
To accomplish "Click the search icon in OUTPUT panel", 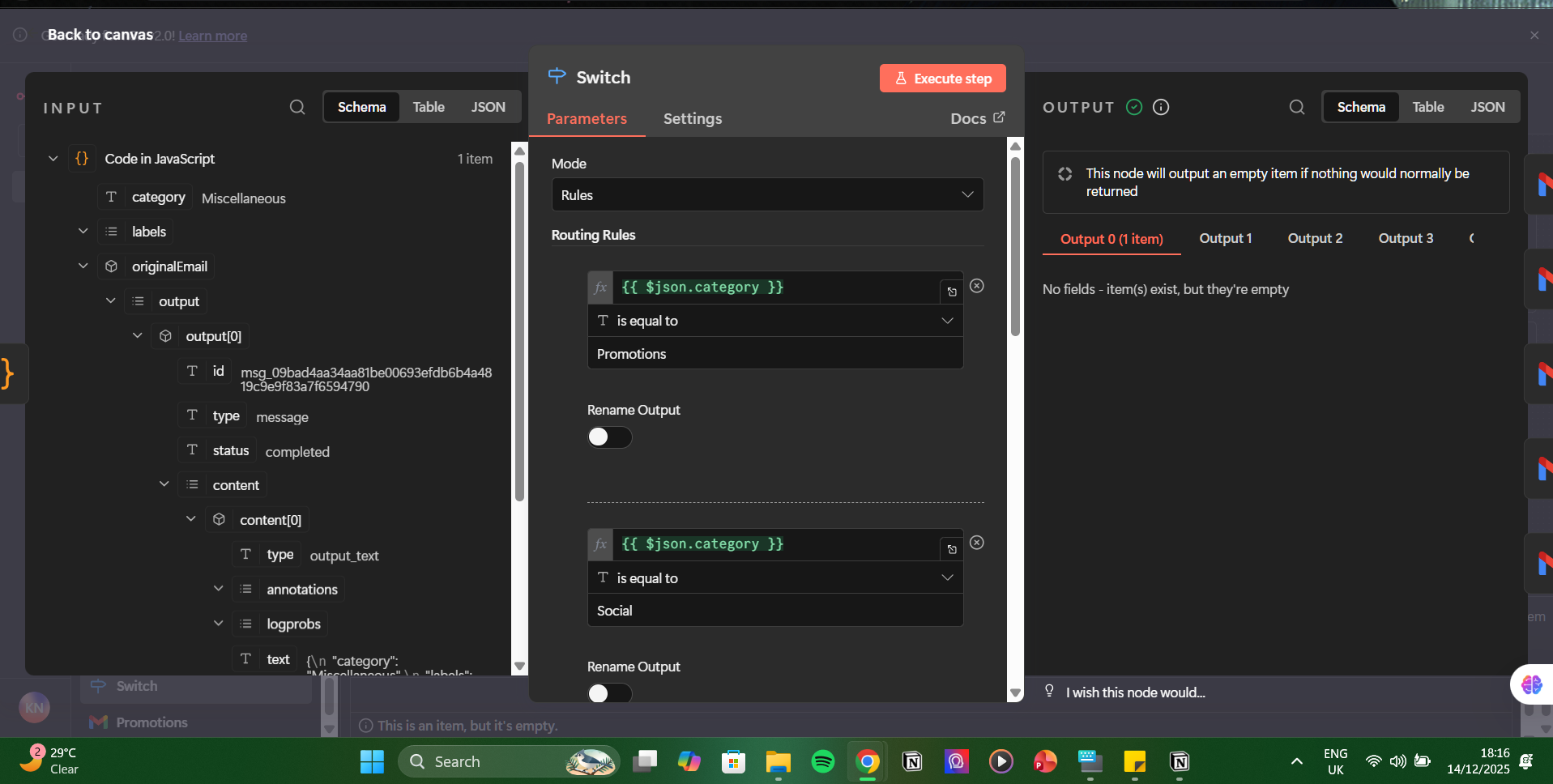I will point(1296,107).
